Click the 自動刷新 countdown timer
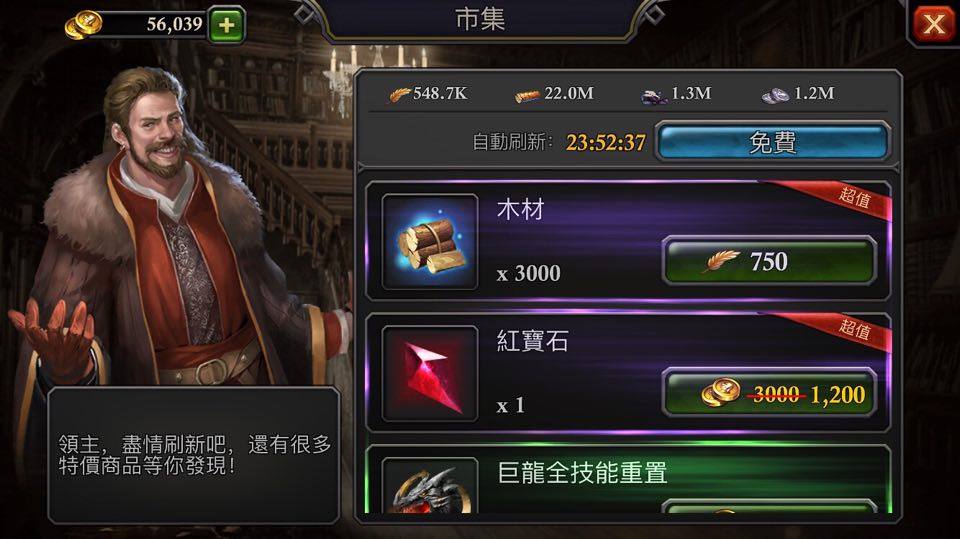The height and width of the screenshot is (539, 960). pyautogui.click(x=606, y=143)
